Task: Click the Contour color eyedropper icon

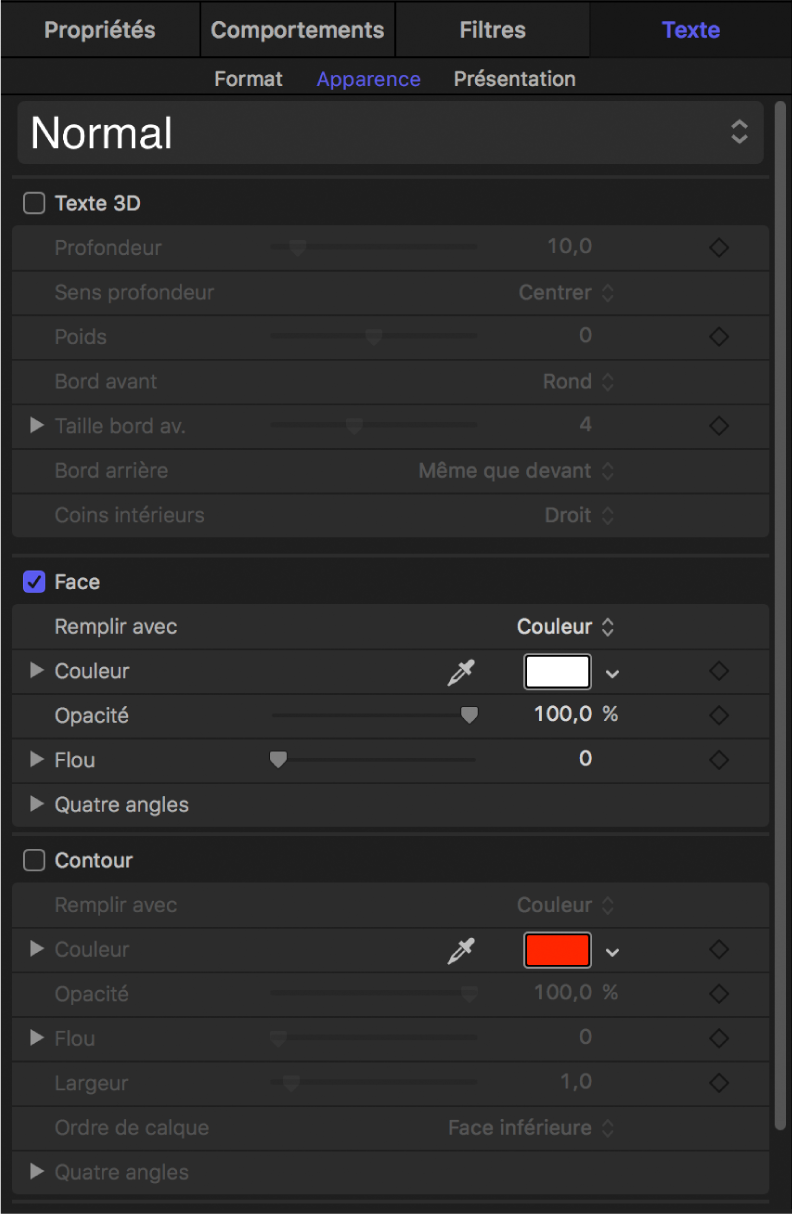Action: pyautogui.click(x=460, y=951)
